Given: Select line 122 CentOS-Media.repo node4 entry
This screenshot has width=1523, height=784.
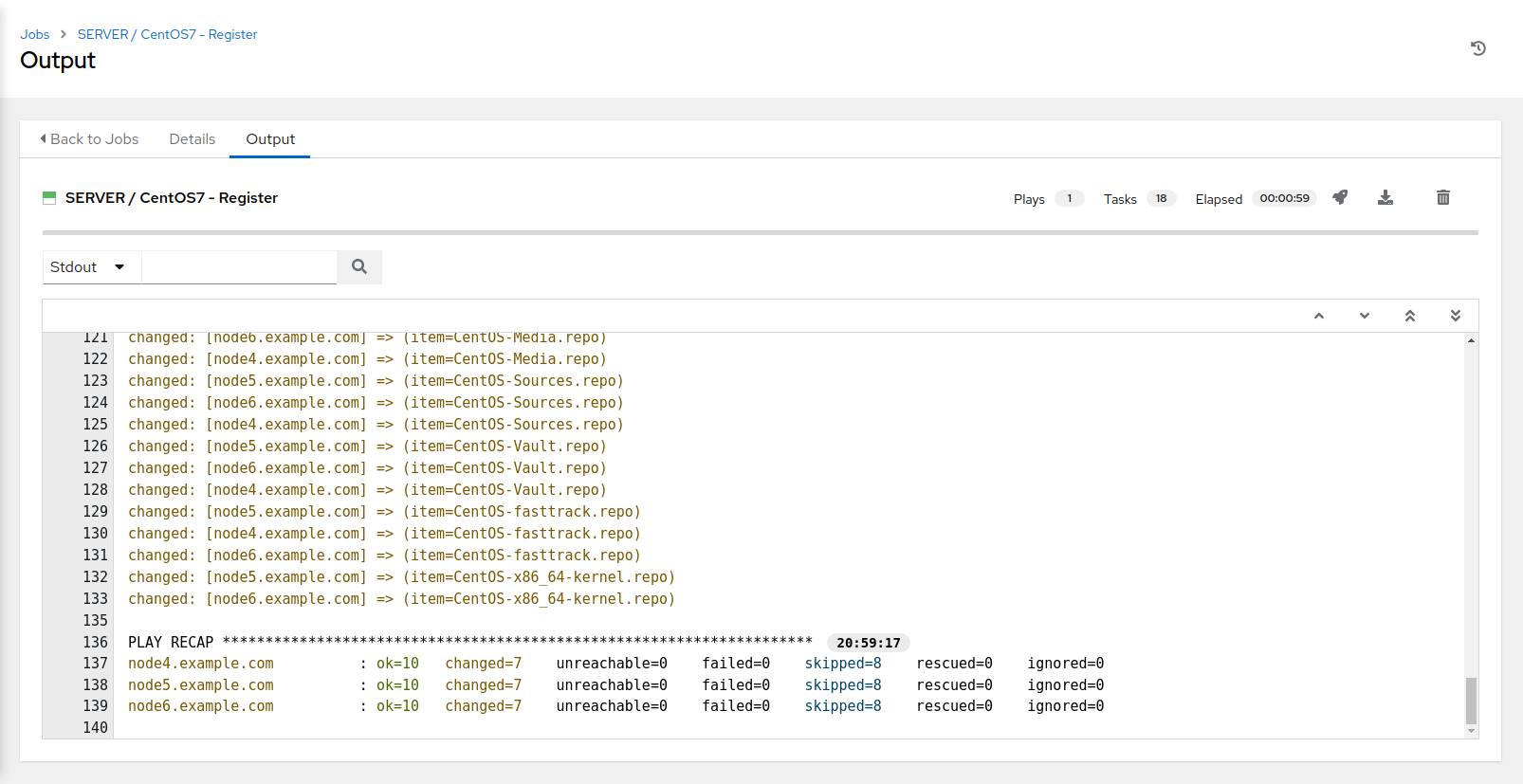Looking at the screenshot, I should pyautogui.click(x=367, y=359).
